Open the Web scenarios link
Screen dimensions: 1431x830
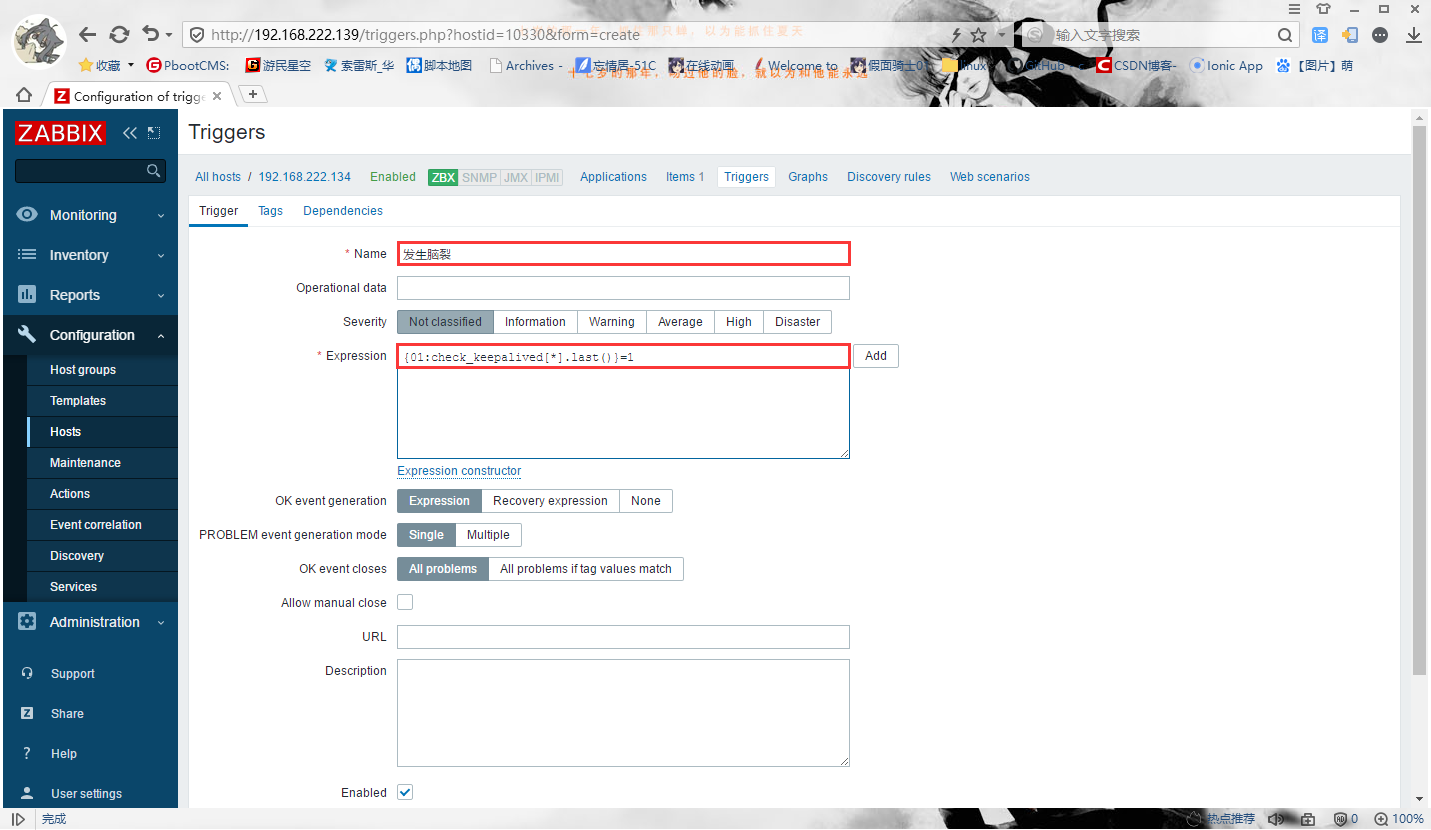coord(990,177)
